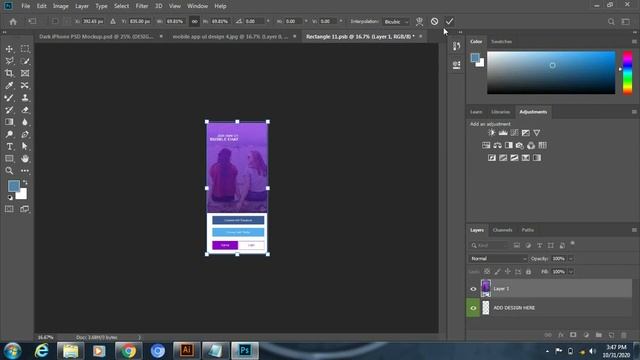This screenshot has width=640, height=360.
Task: Open the Color panel menu
Action: pos(634,42)
